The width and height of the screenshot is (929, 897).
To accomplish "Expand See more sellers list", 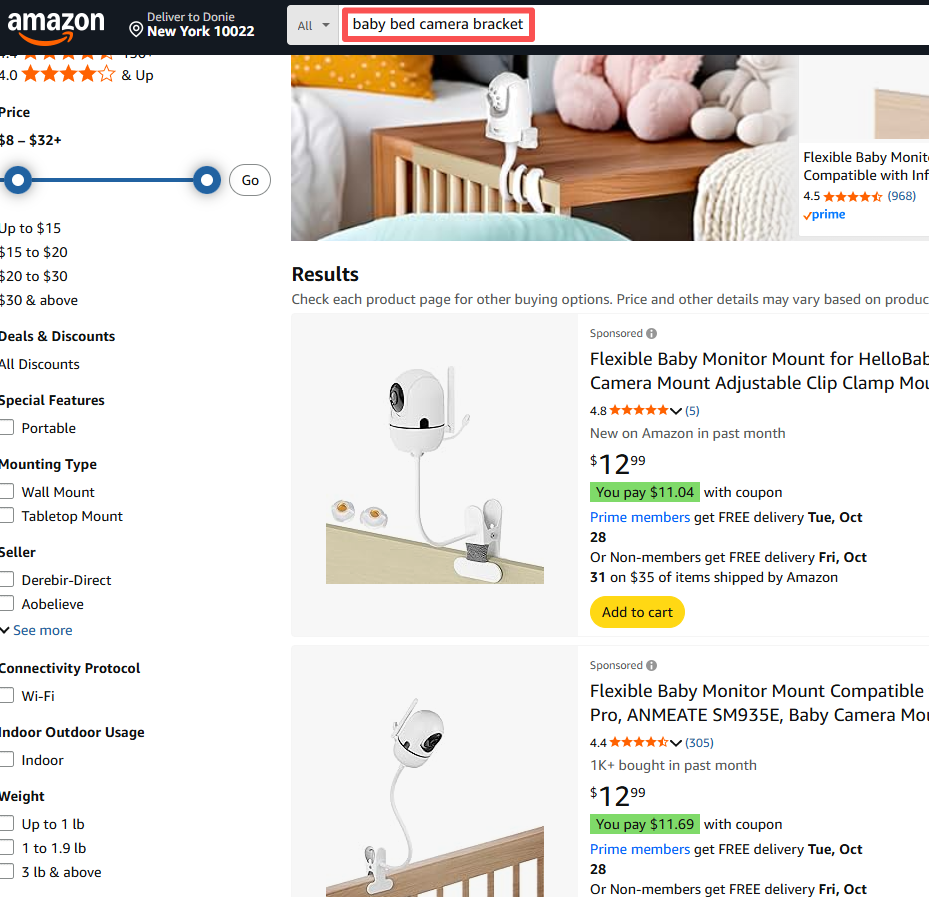I will coord(37,631).
